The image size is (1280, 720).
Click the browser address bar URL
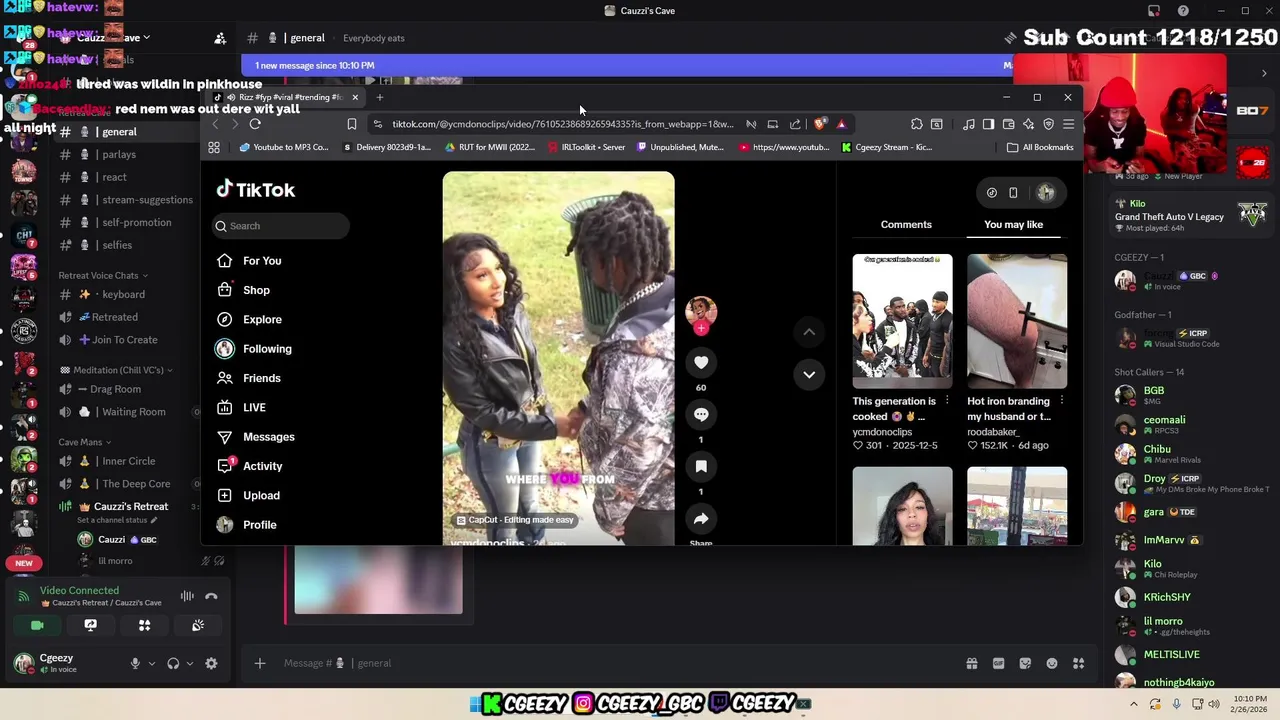click(562, 124)
